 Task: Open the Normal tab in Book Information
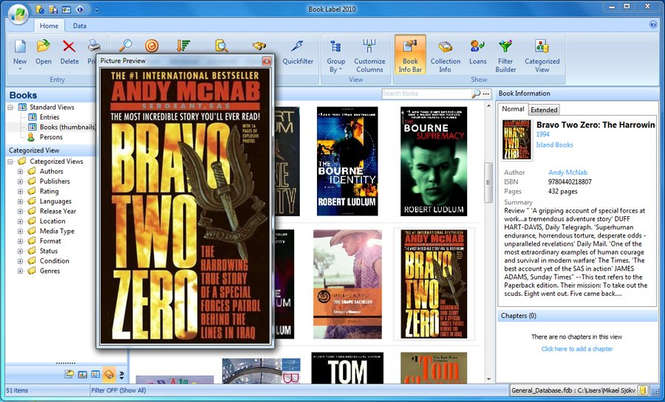[513, 109]
